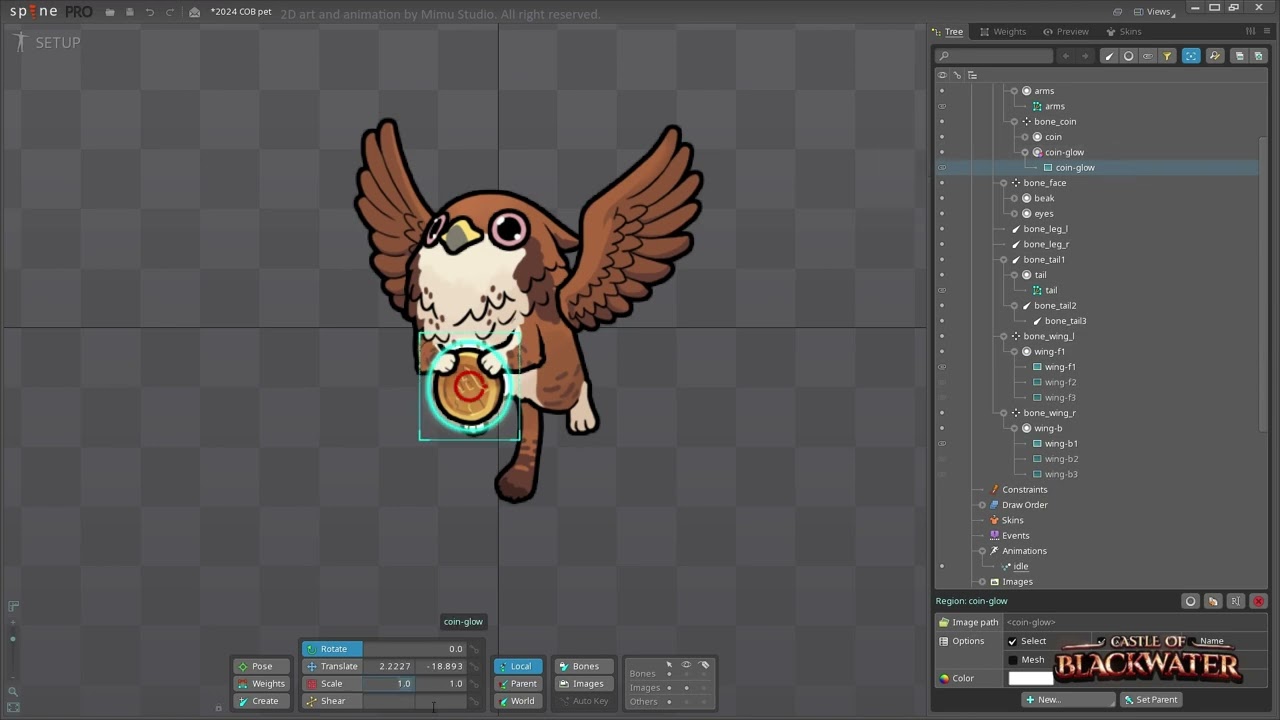1280x720 pixels.
Task: Click the rename icon in properties
Action: click(1235, 601)
